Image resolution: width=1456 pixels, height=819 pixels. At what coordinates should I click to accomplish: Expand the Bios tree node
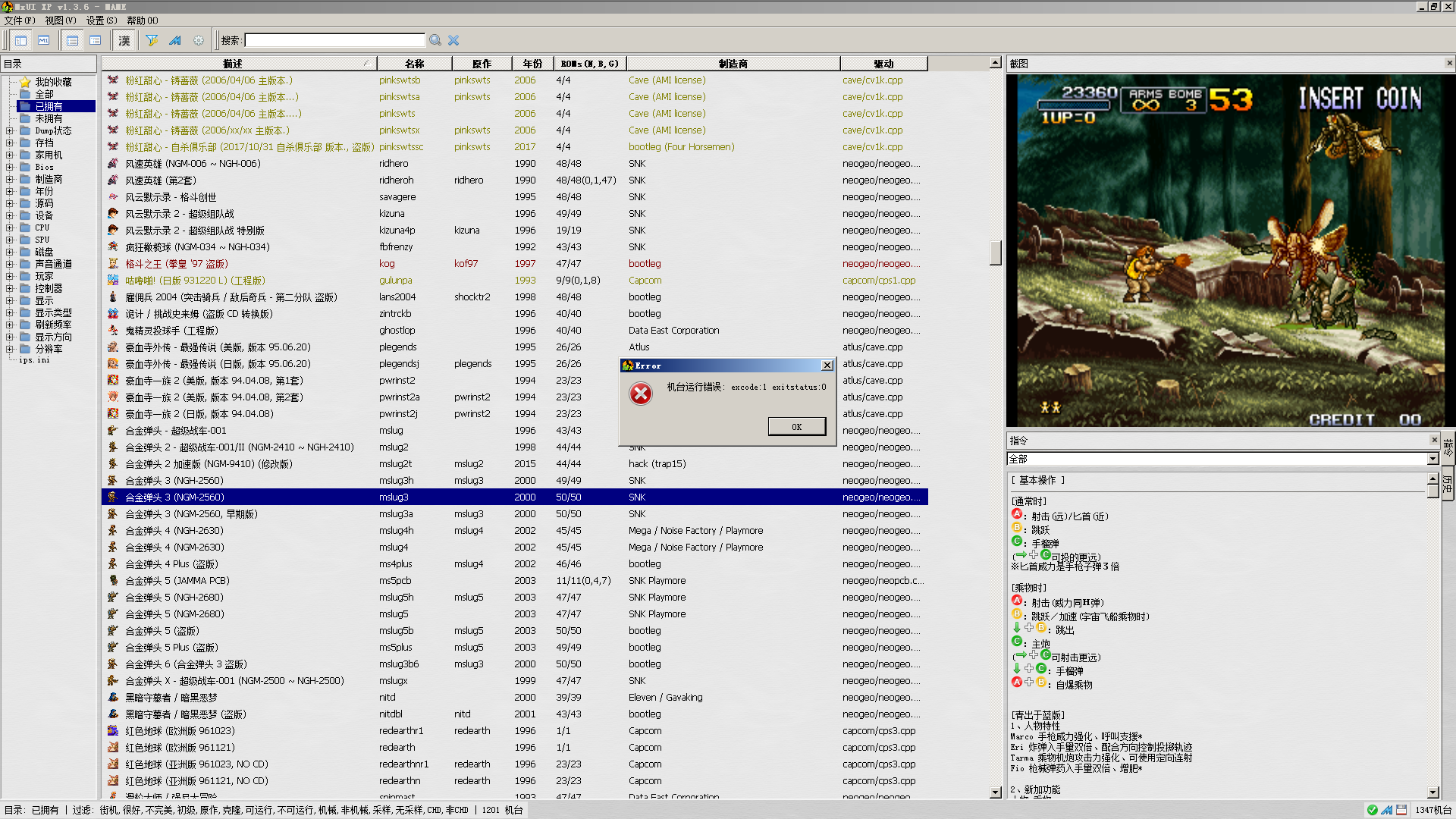click(x=10, y=167)
